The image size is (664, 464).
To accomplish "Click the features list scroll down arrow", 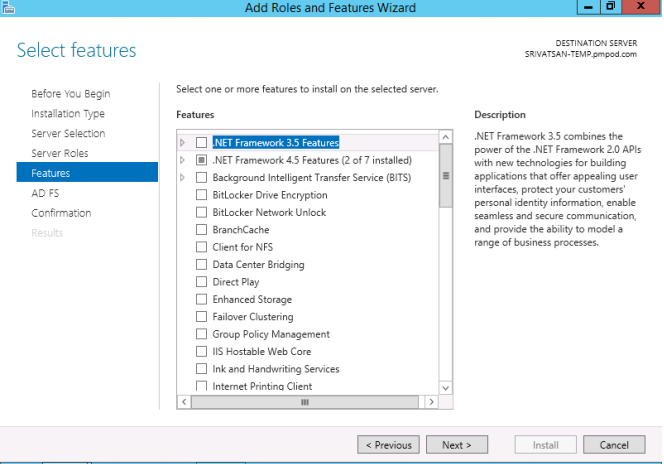I will pyautogui.click(x=445, y=388).
